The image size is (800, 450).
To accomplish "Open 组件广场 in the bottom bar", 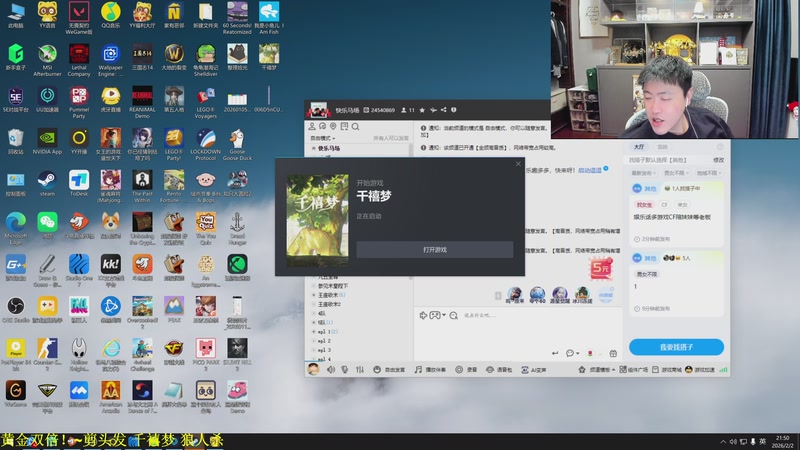I will 634,369.
